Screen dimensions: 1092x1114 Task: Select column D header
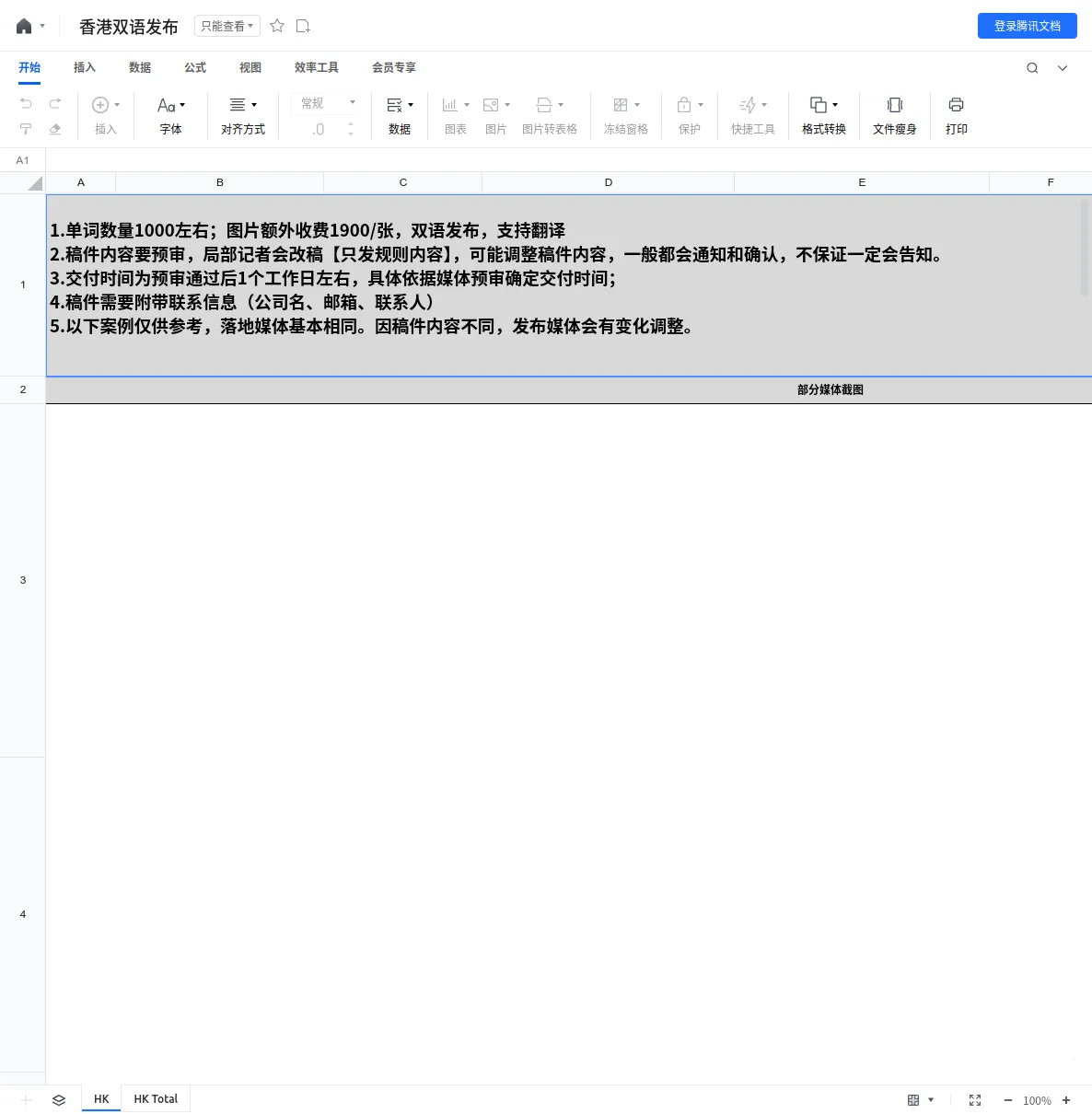(609, 182)
